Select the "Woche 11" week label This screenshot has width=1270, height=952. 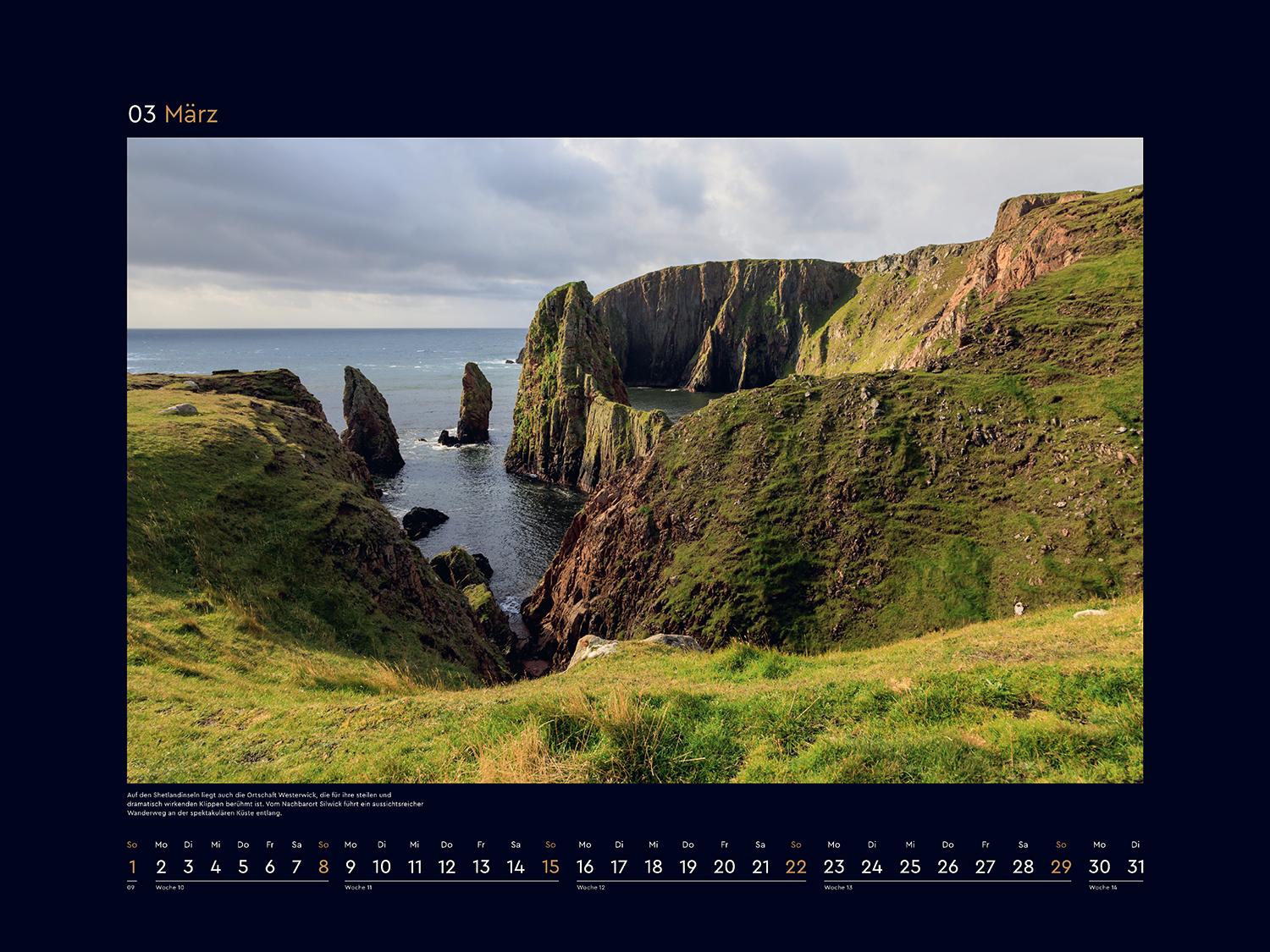pos(359,888)
